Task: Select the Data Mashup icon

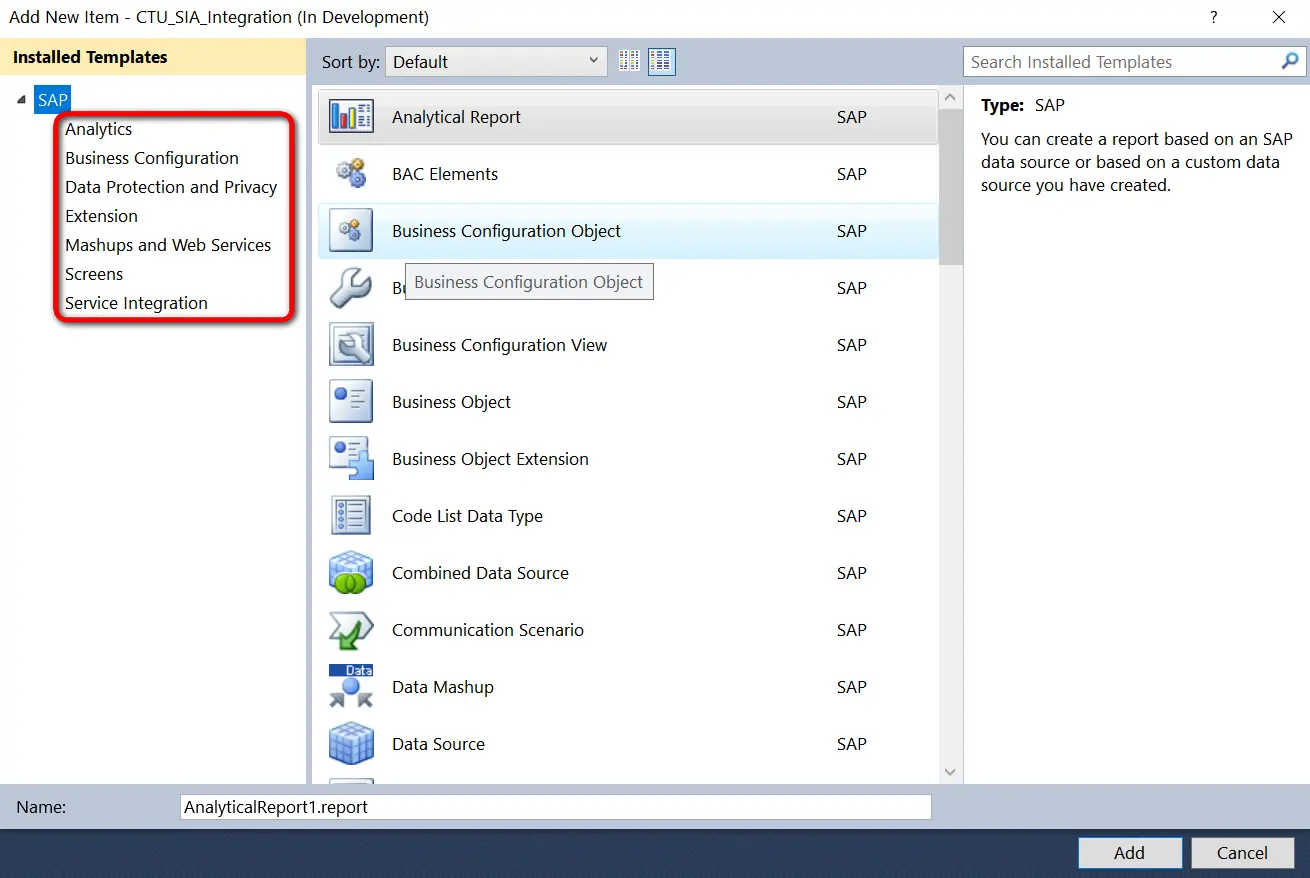Action: 351,687
